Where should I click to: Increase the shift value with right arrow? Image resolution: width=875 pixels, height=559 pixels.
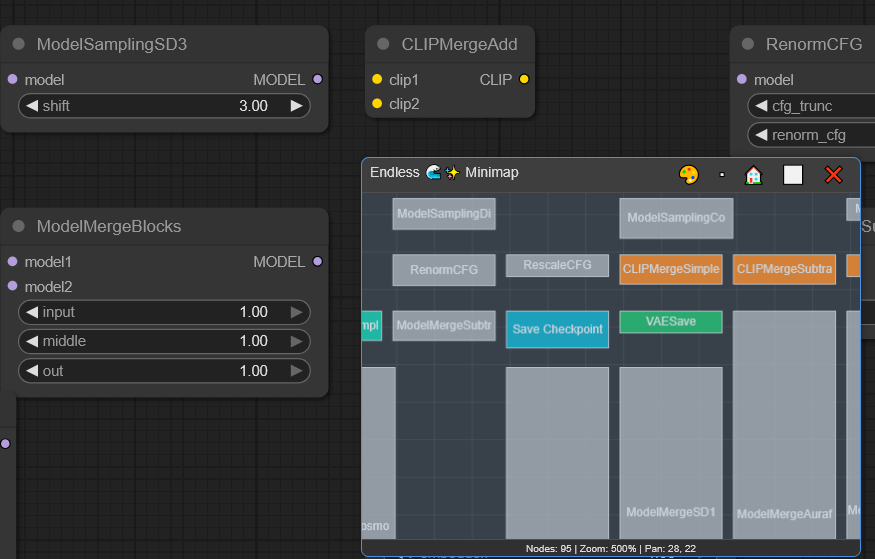(296, 106)
